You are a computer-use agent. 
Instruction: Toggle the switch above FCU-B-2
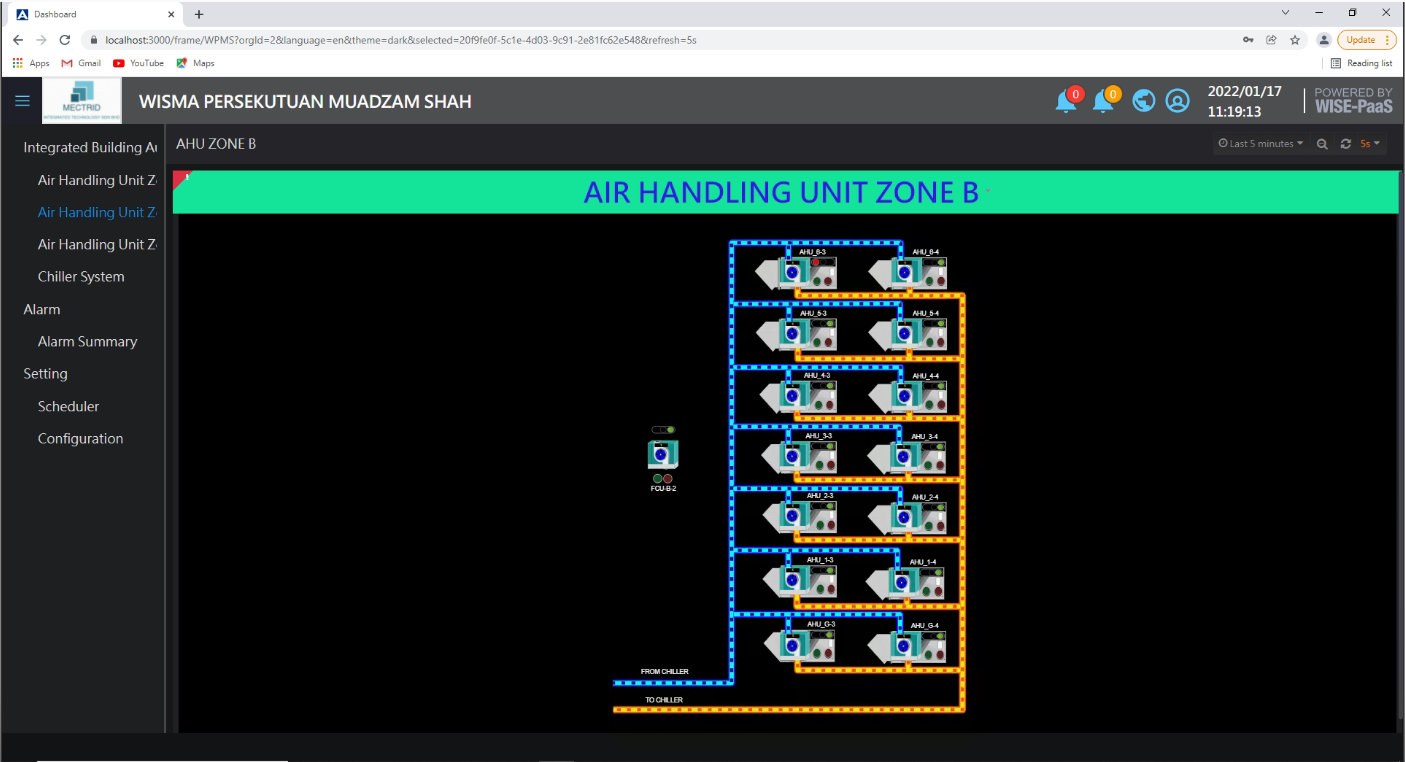[663, 430]
